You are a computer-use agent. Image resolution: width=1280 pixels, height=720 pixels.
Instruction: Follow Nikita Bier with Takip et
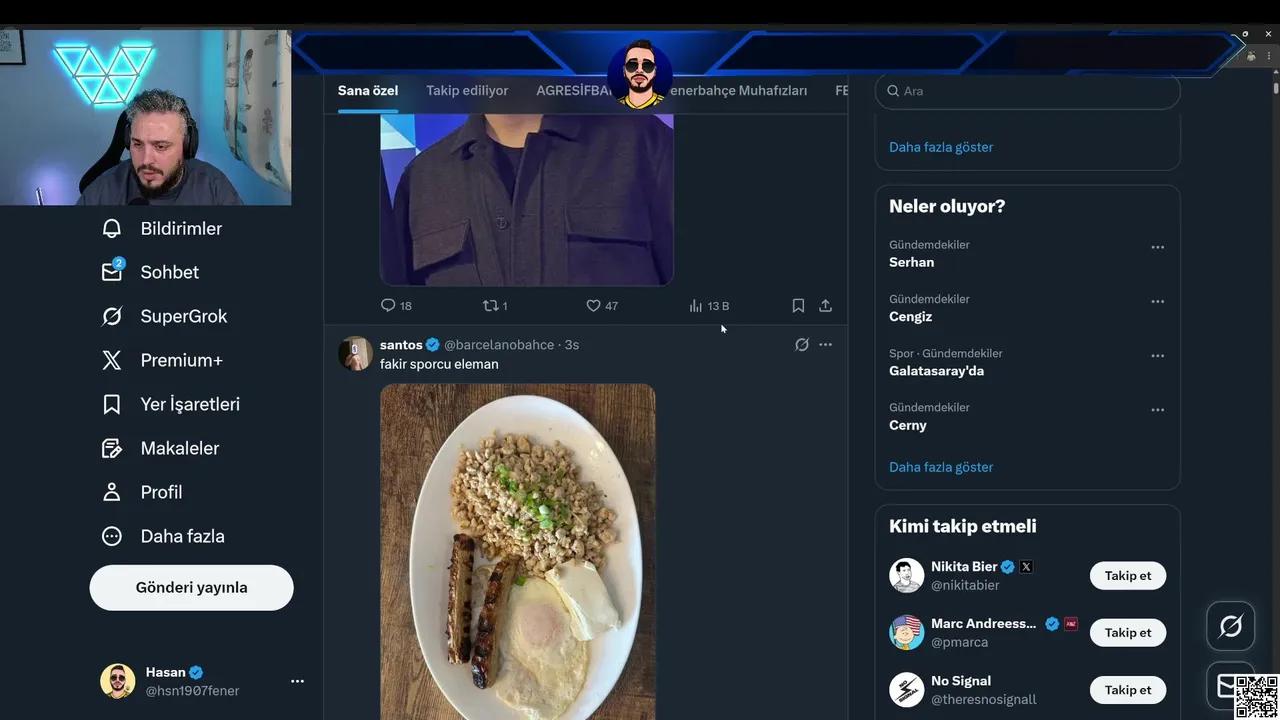tap(1127, 575)
